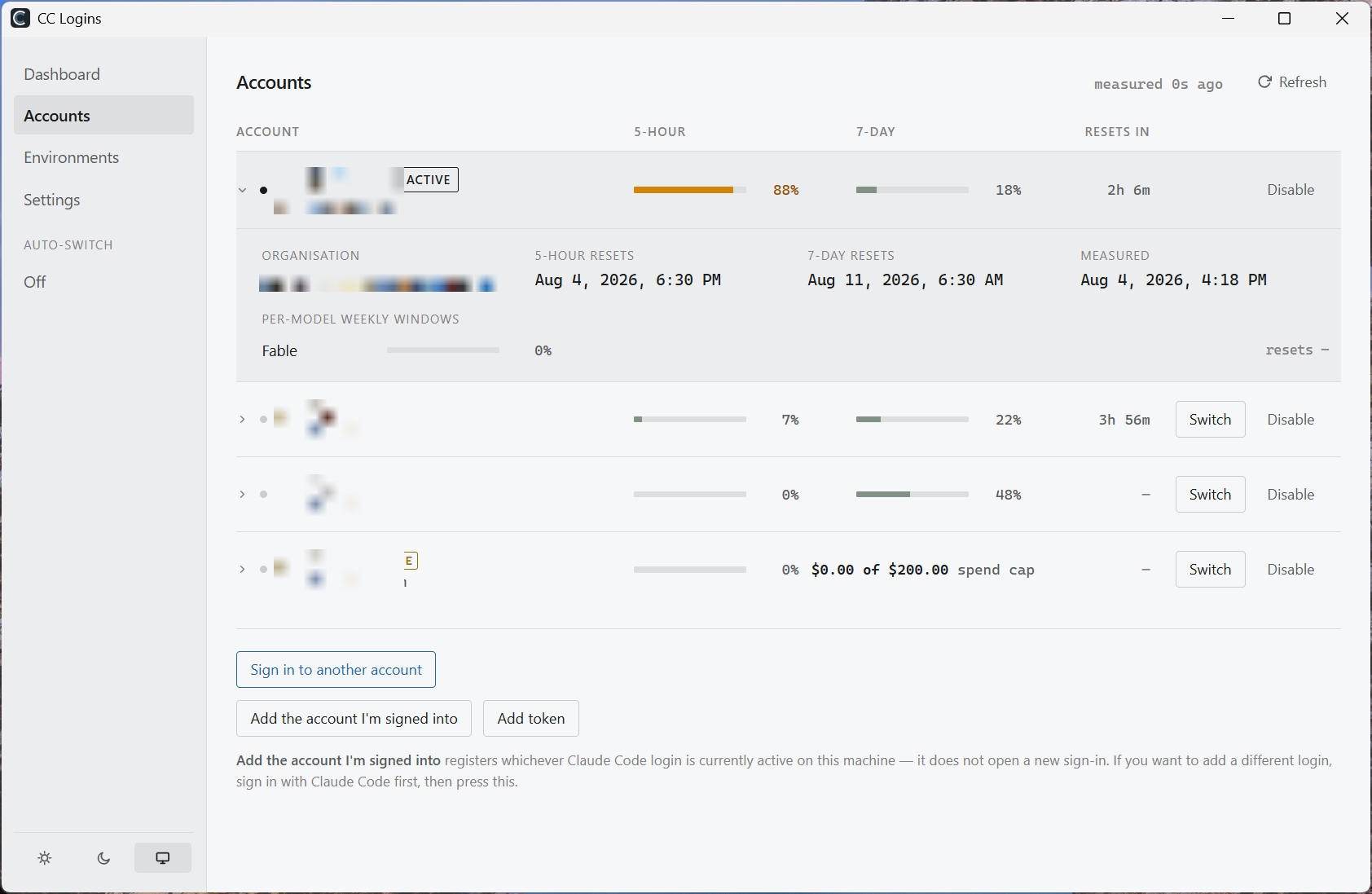The width and height of the screenshot is (1372, 894).
Task: Click the 5-hour resets value 'Aug 4, 2026, 6:30 PM'
Action: (627, 280)
